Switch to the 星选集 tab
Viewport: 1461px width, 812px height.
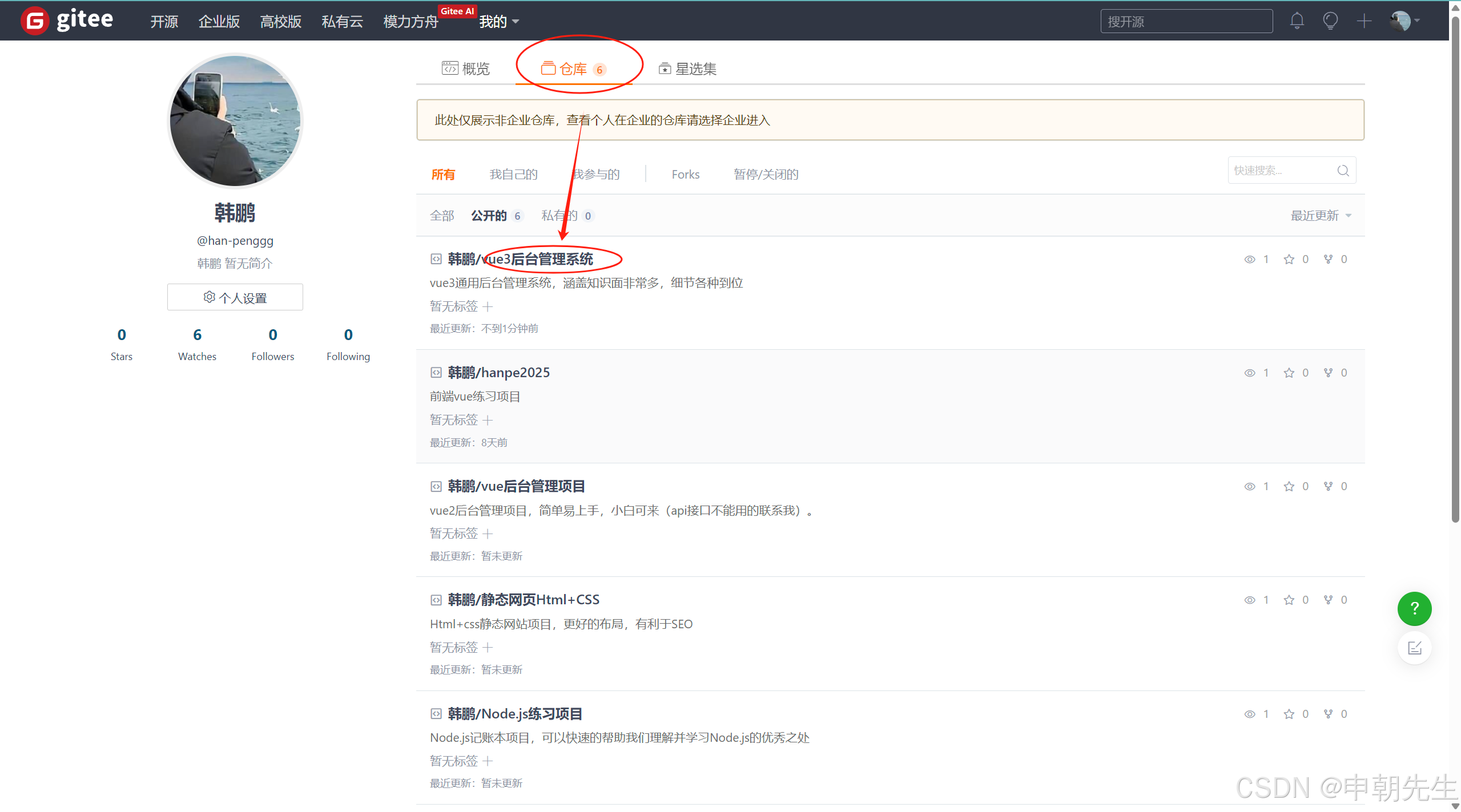click(x=687, y=69)
